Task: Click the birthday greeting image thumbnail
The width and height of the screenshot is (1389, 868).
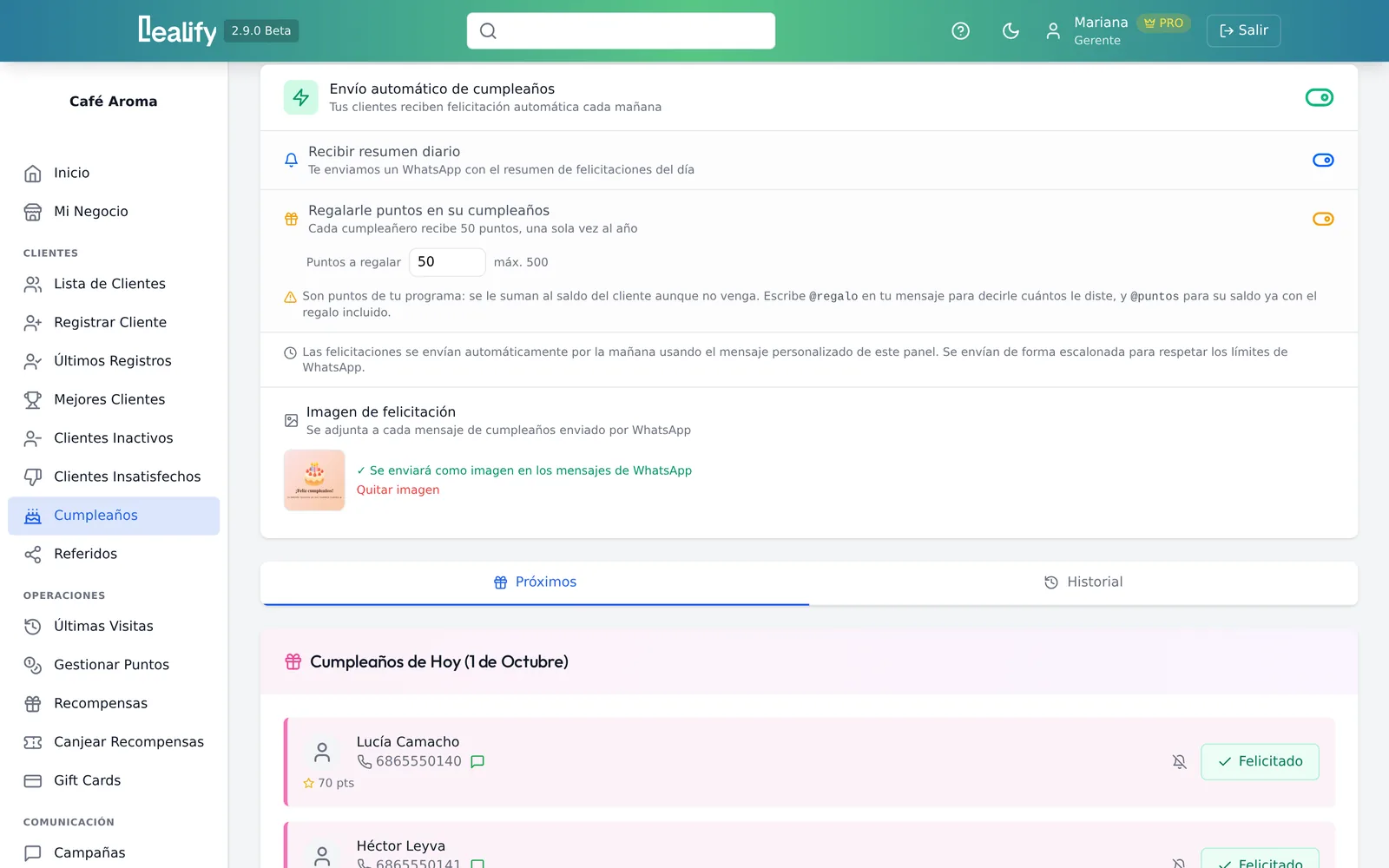Action: pyautogui.click(x=314, y=480)
